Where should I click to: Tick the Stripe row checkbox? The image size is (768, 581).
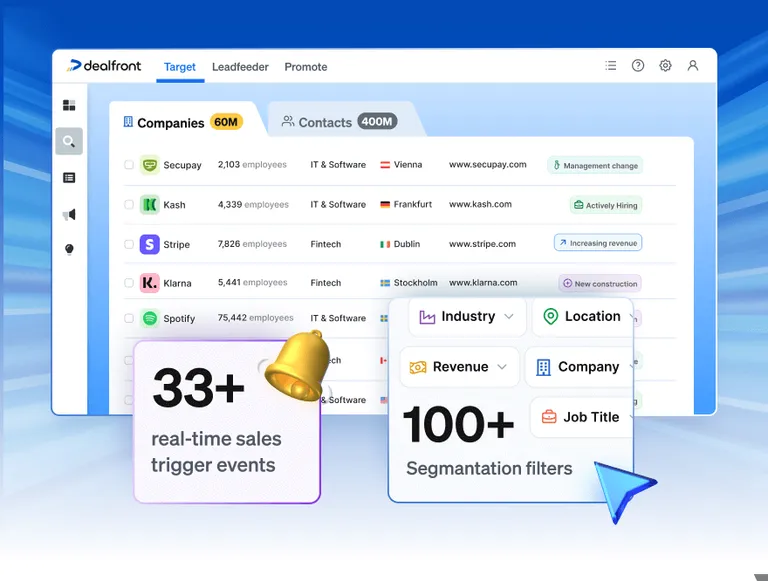click(129, 244)
